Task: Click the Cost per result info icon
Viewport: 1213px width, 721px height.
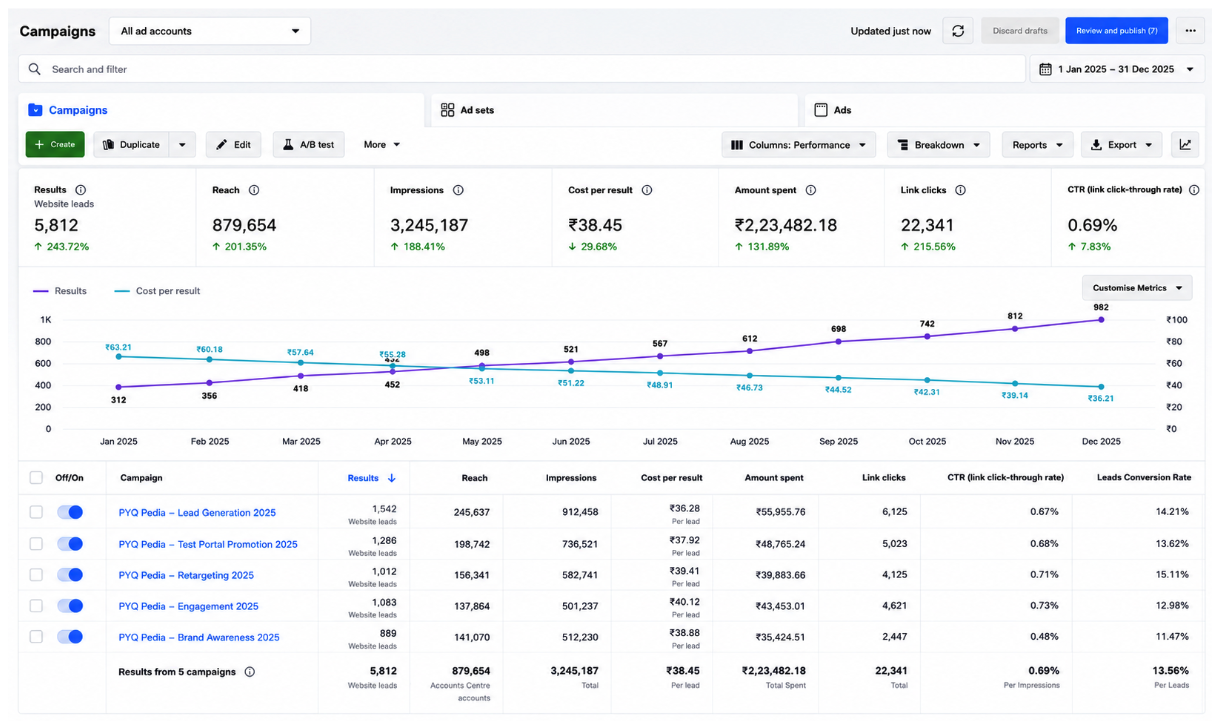Action: (647, 190)
